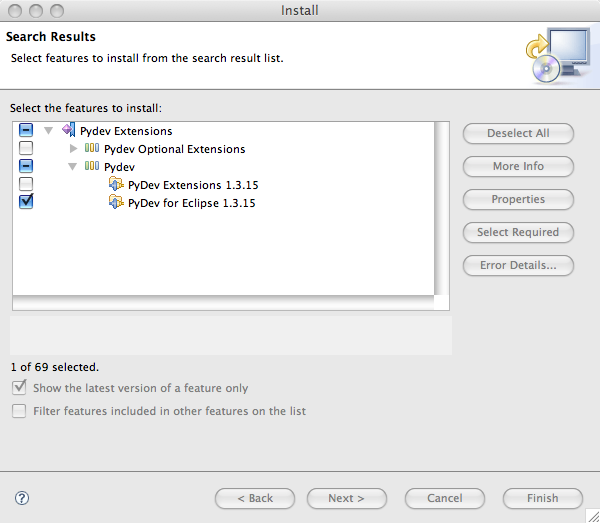600x523 pixels.
Task: Click the Deselect All button
Action: click(x=518, y=133)
